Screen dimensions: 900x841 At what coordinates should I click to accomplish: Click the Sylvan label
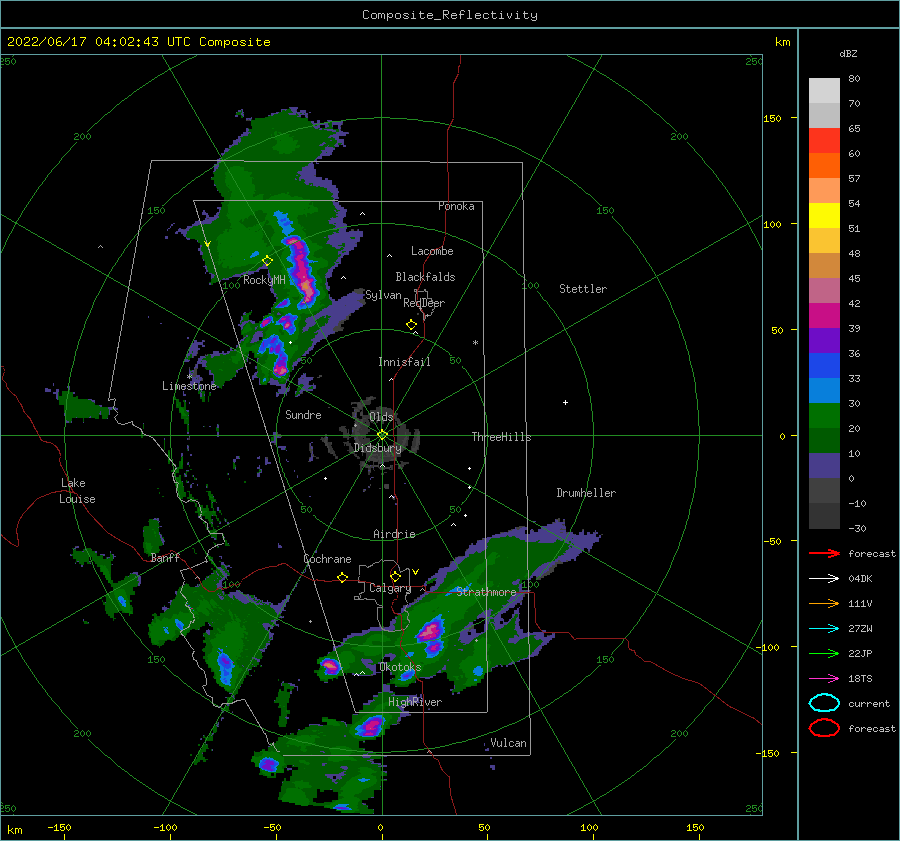click(x=383, y=295)
